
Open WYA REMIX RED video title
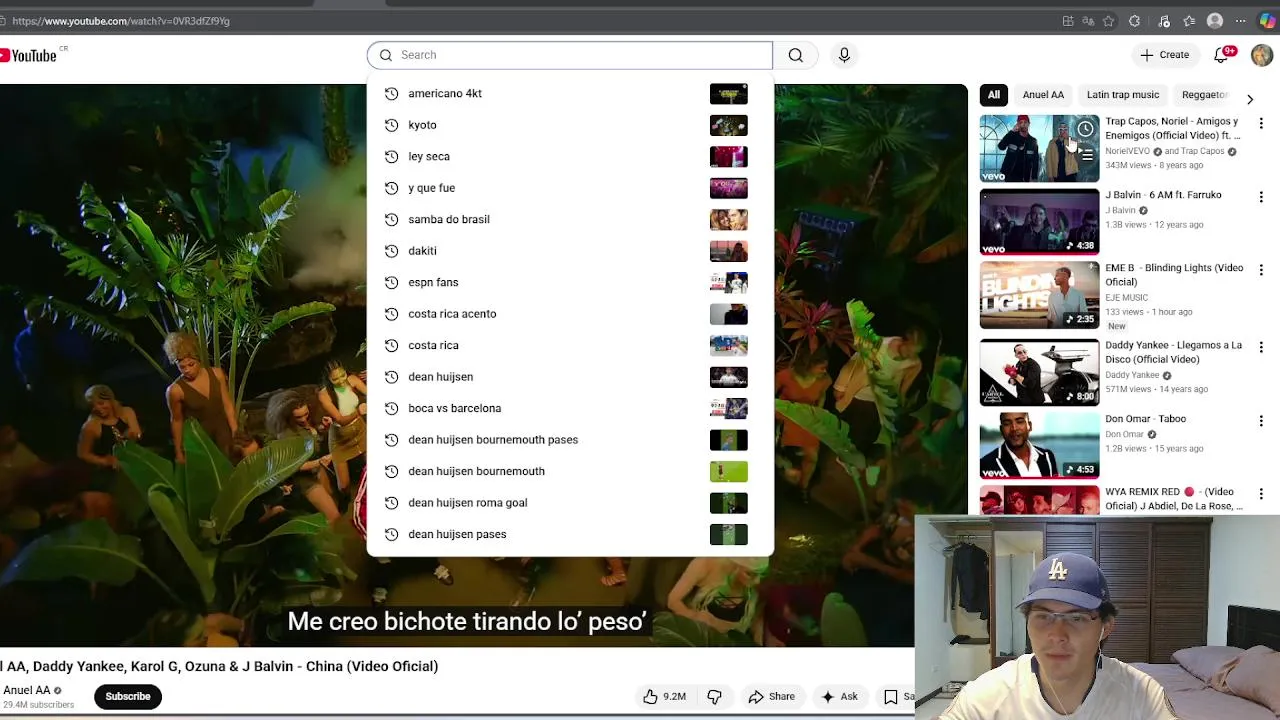[1174, 499]
